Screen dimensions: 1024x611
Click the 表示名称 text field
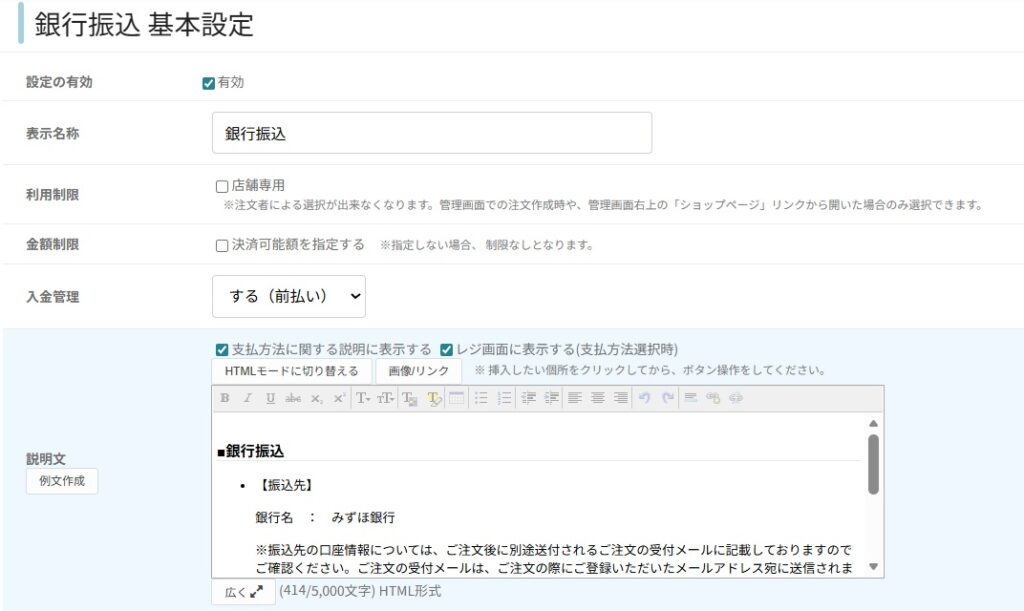[x=432, y=133]
